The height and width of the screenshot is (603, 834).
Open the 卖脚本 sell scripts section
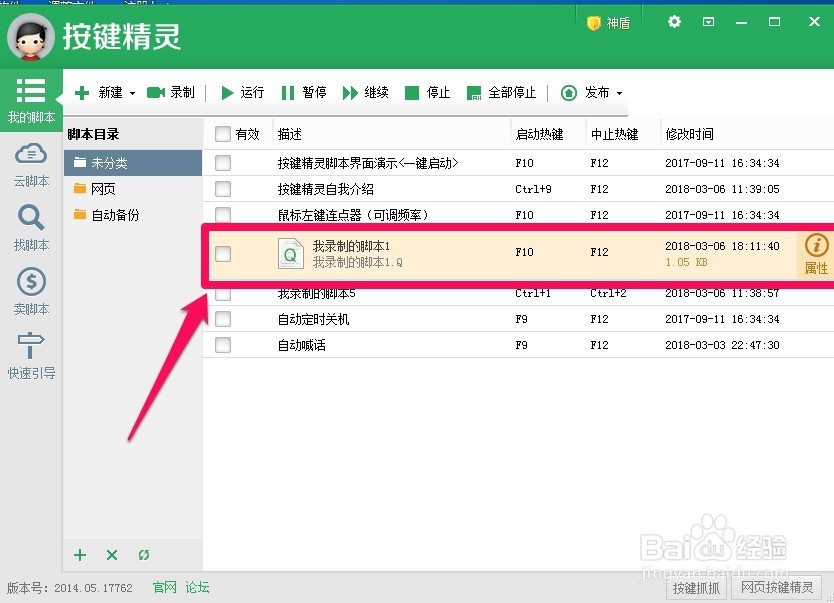tap(31, 292)
